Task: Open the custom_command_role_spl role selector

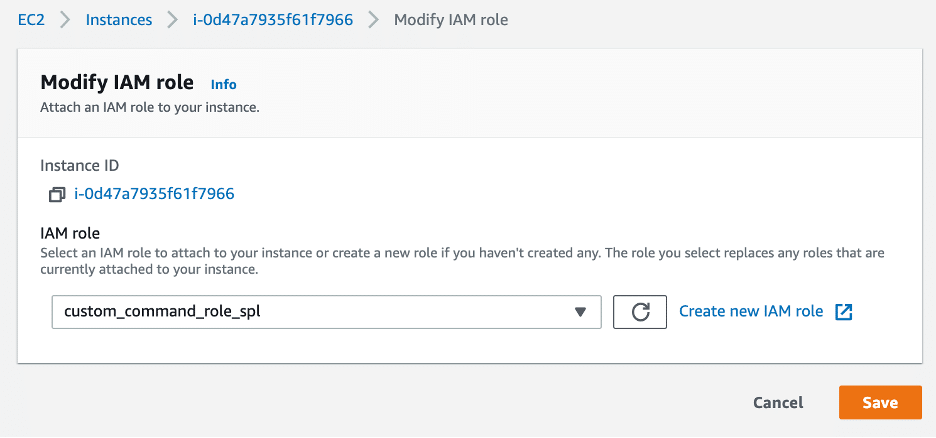Action: pos(326,311)
